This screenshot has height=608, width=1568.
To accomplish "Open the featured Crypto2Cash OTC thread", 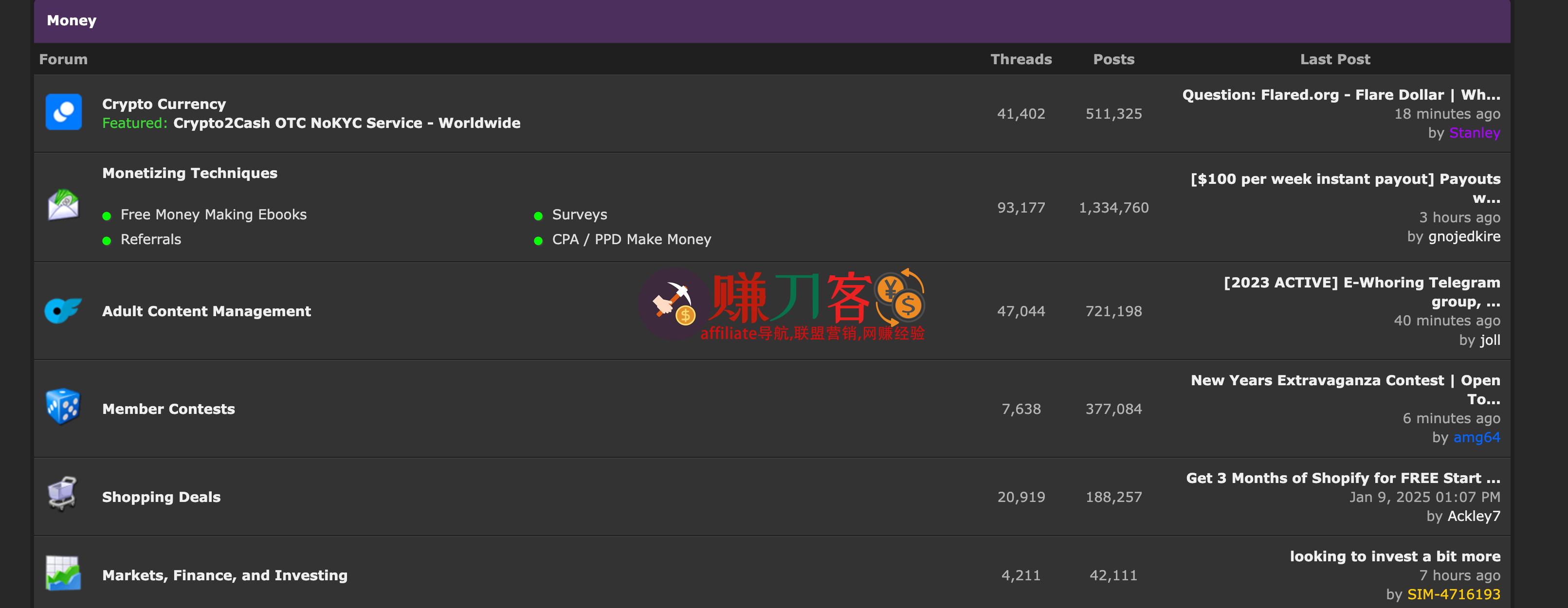I will tap(346, 124).
